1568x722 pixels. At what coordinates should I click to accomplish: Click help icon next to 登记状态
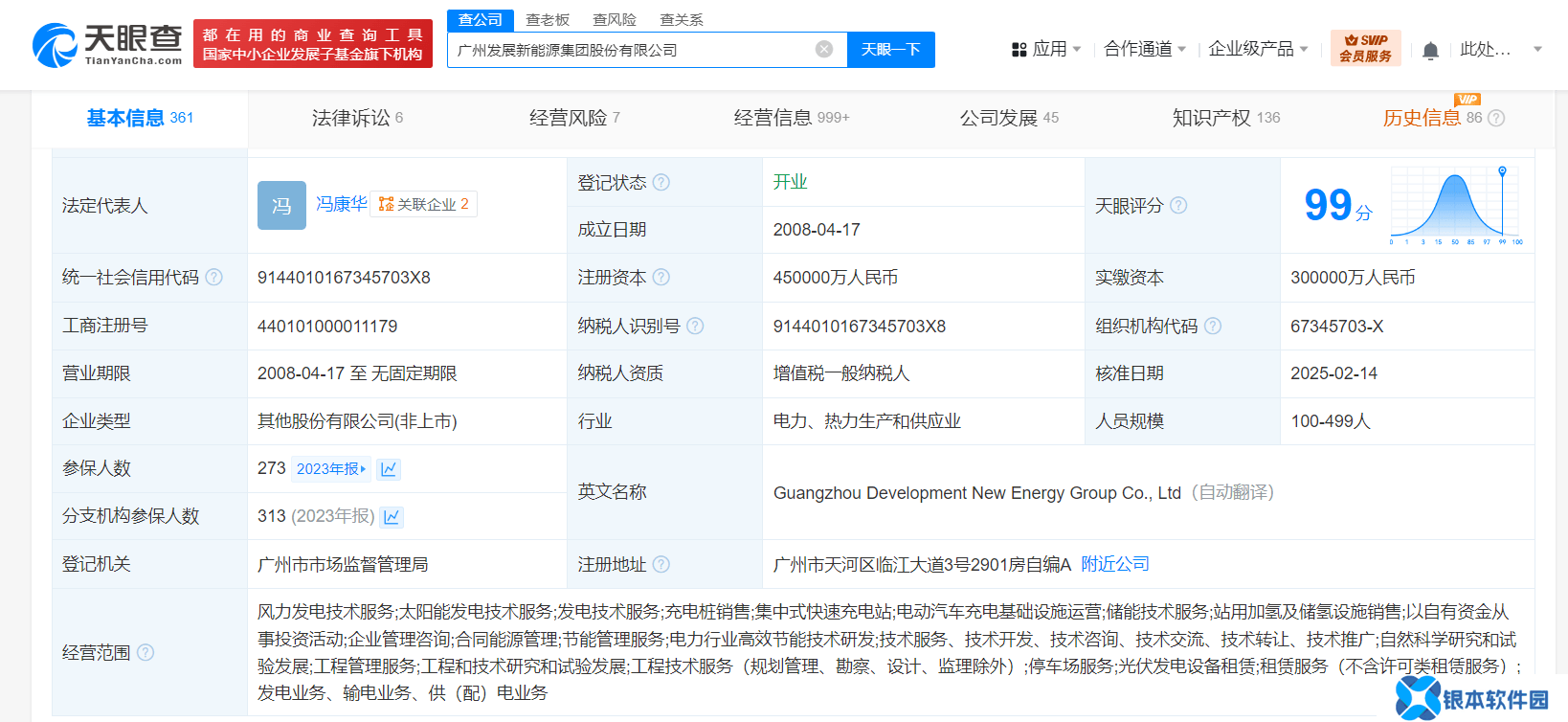click(661, 182)
